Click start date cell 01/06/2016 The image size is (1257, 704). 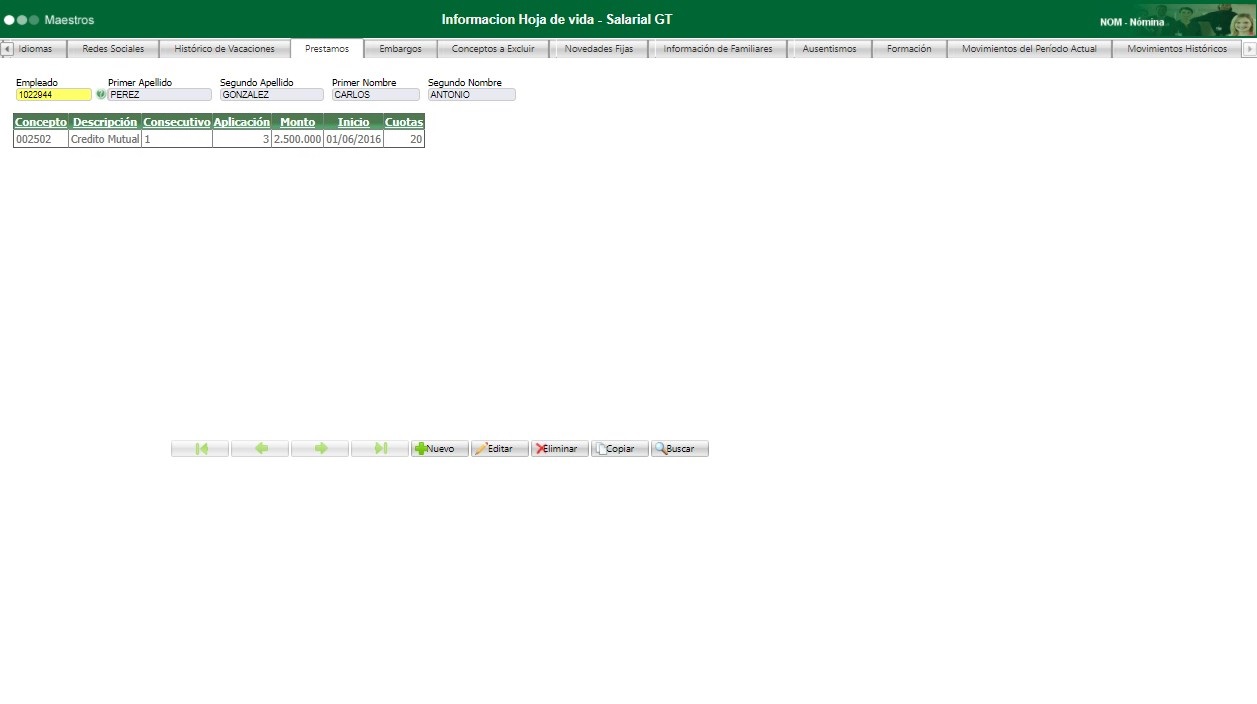[x=354, y=140]
